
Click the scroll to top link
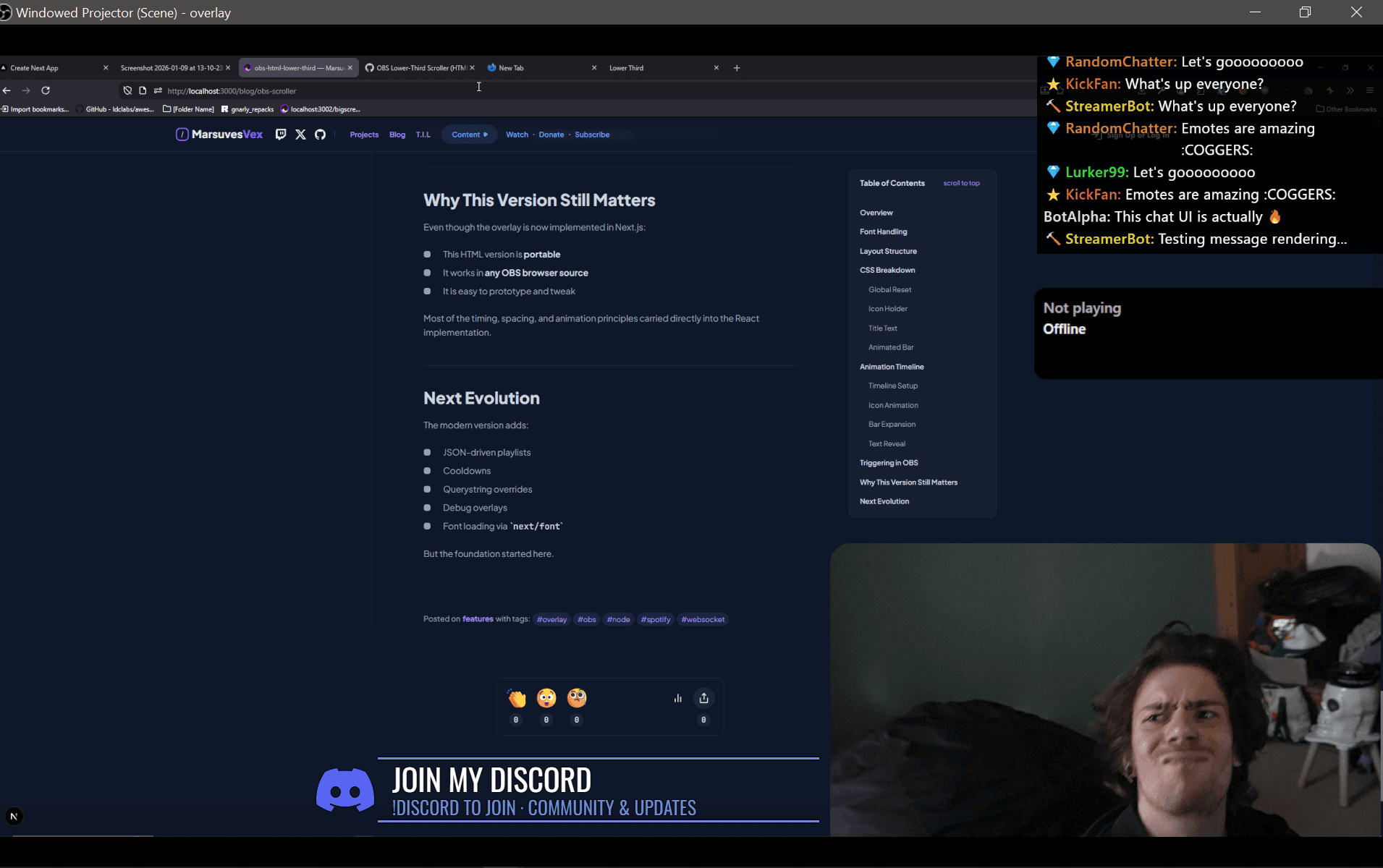tap(961, 183)
